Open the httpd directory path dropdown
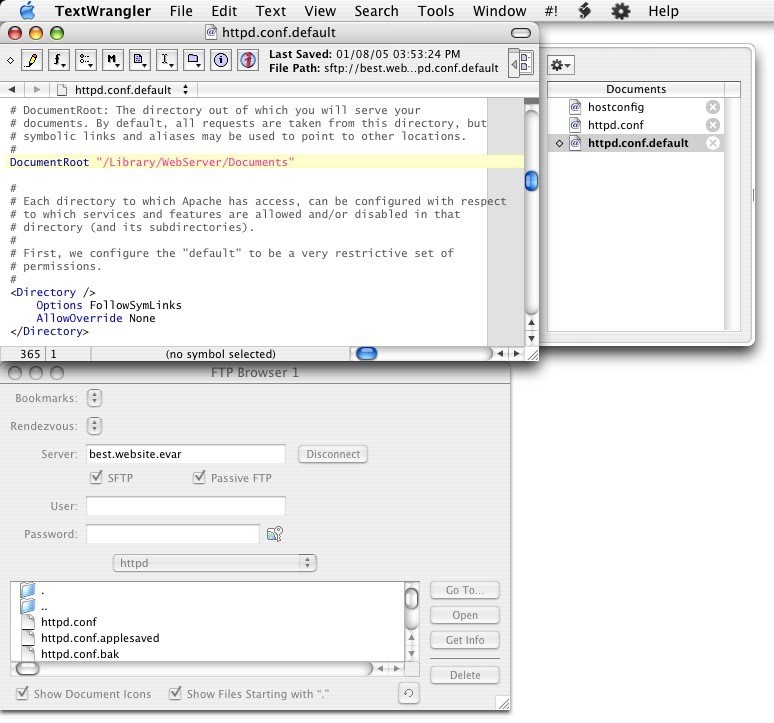The image size is (774, 723). click(215, 563)
